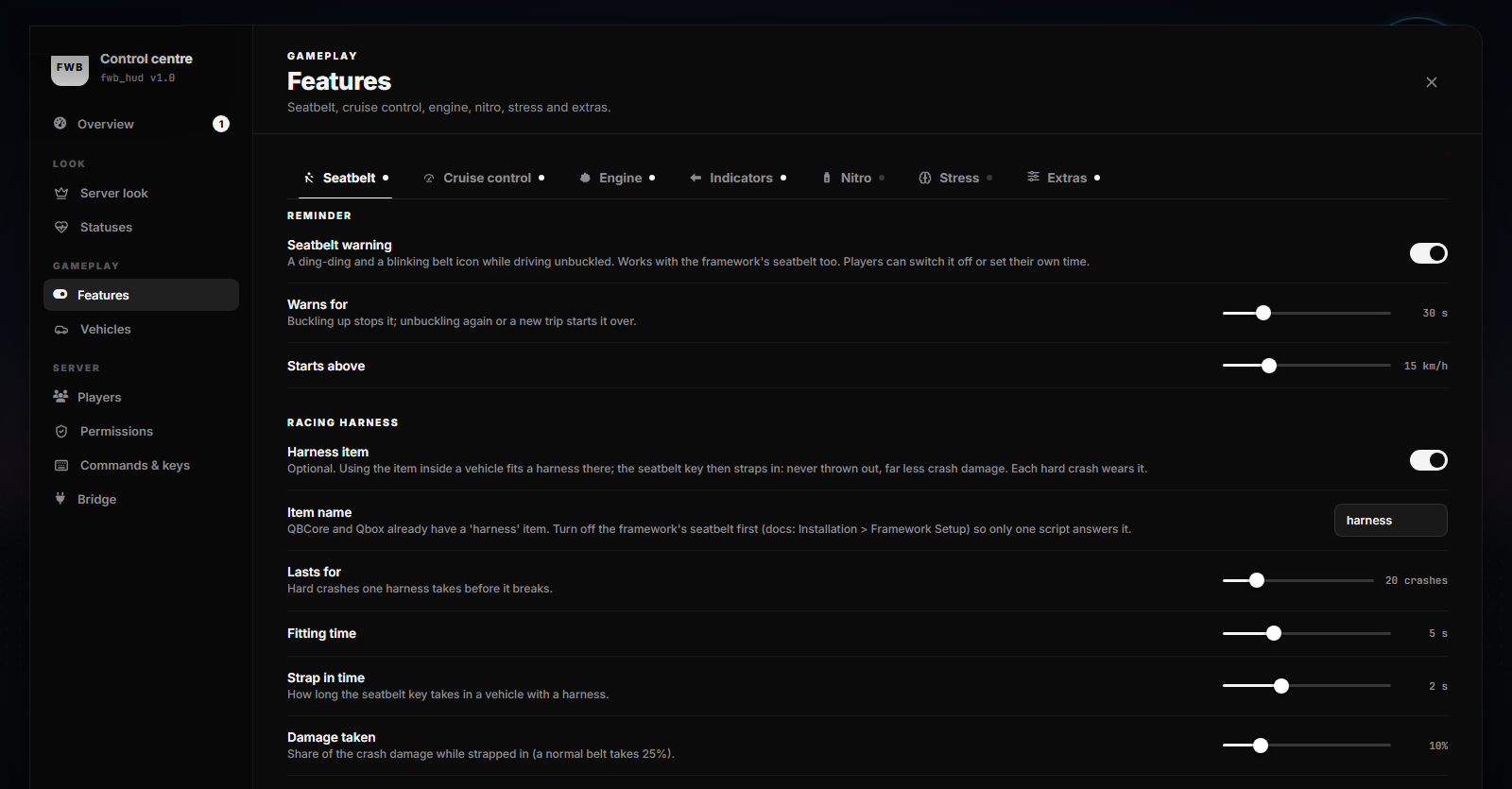Click the 'fwb_hud v1.0' version text
This screenshot has width=1512, height=789.
click(x=138, y=78)
